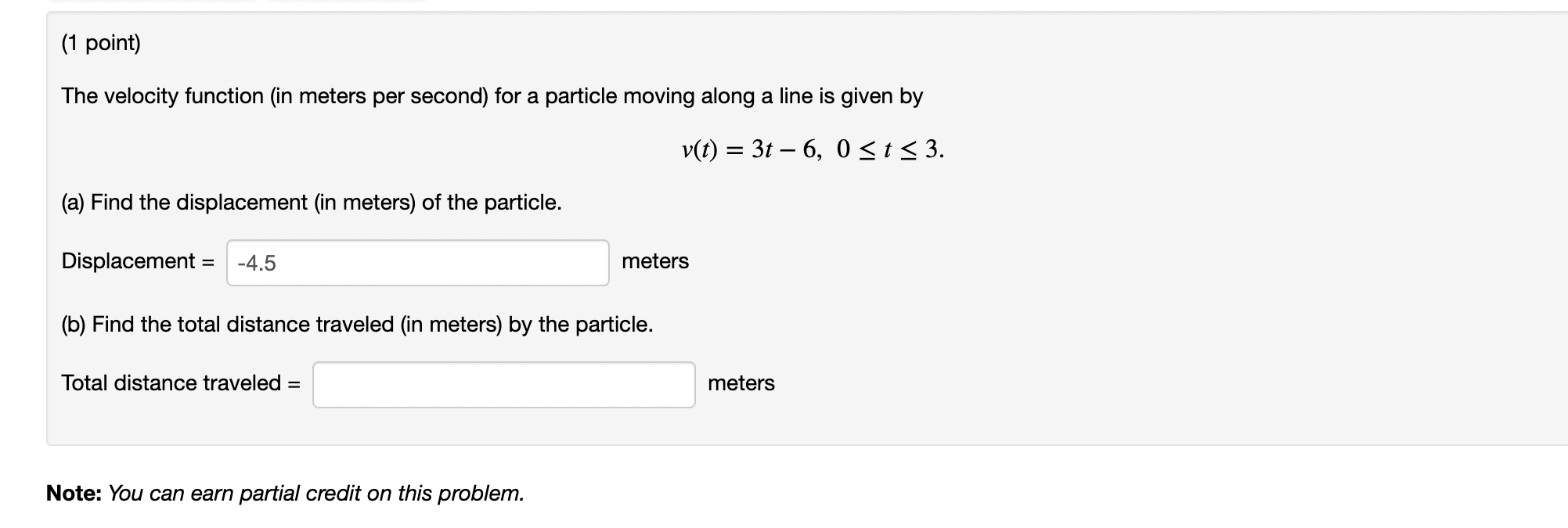The image size is (1568, 528).
Task: Select the -4.5 value in the Displacement box
Action: point(254,262)
